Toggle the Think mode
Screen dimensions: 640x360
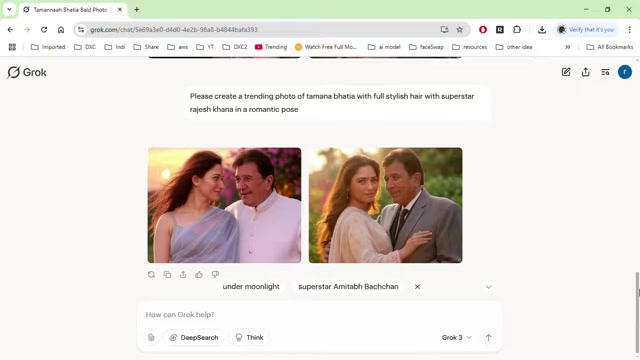click(x=249, y=338)
